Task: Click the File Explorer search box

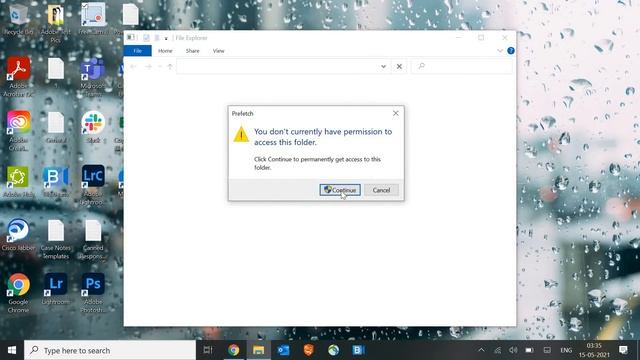Action: tap(462, 66)
